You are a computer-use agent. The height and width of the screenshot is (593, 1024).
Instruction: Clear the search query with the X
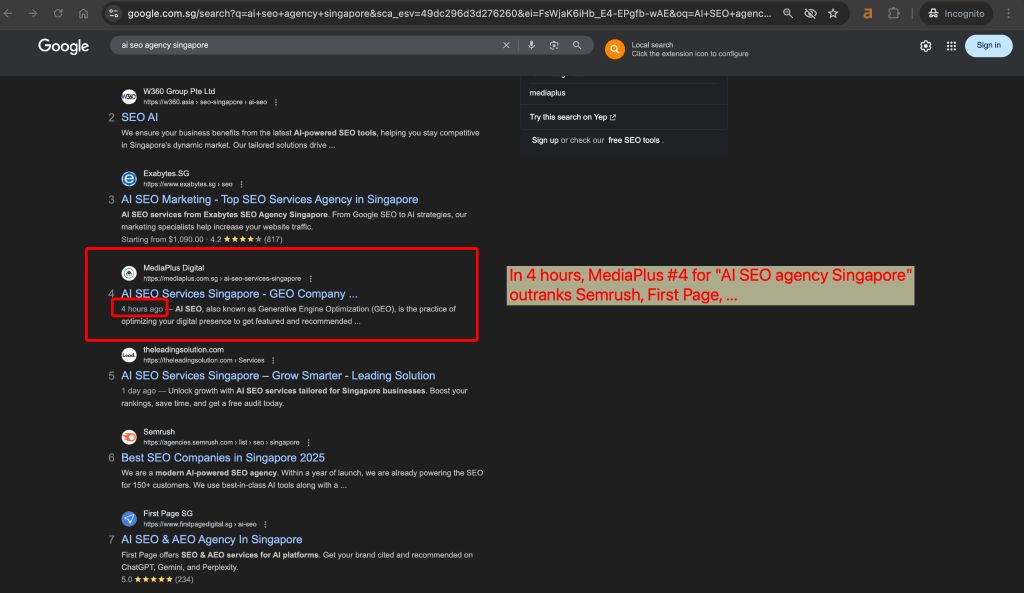click(506, 45)
